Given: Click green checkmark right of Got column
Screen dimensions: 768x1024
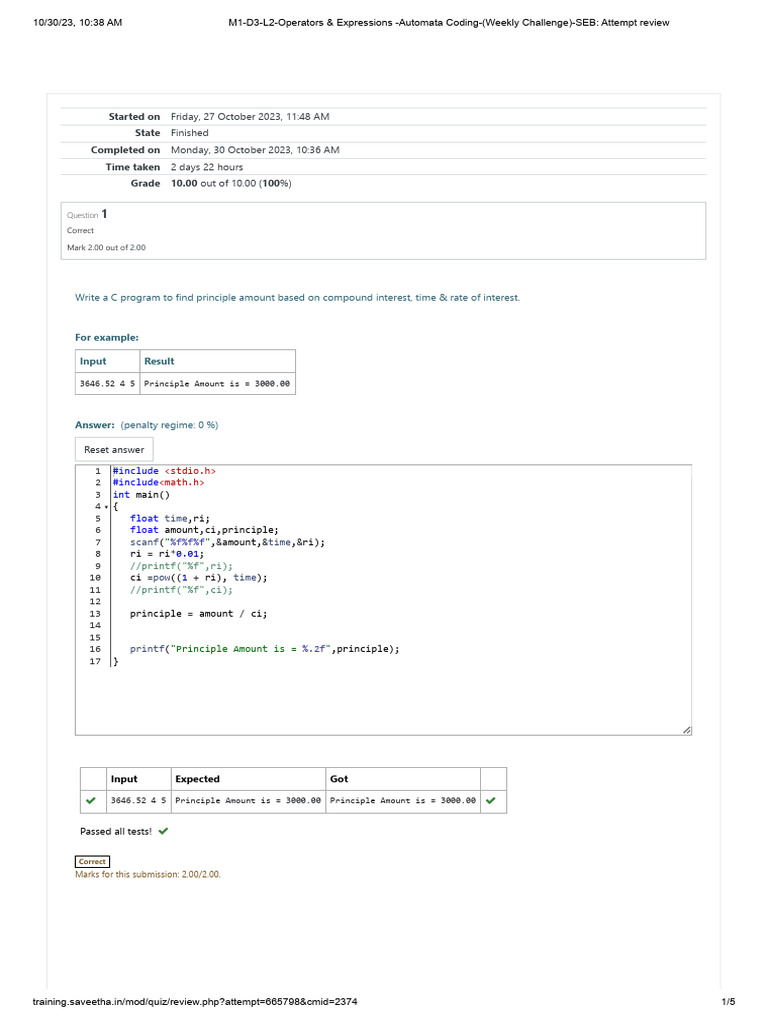Looking at the screenshot, I should pos(491,800).
